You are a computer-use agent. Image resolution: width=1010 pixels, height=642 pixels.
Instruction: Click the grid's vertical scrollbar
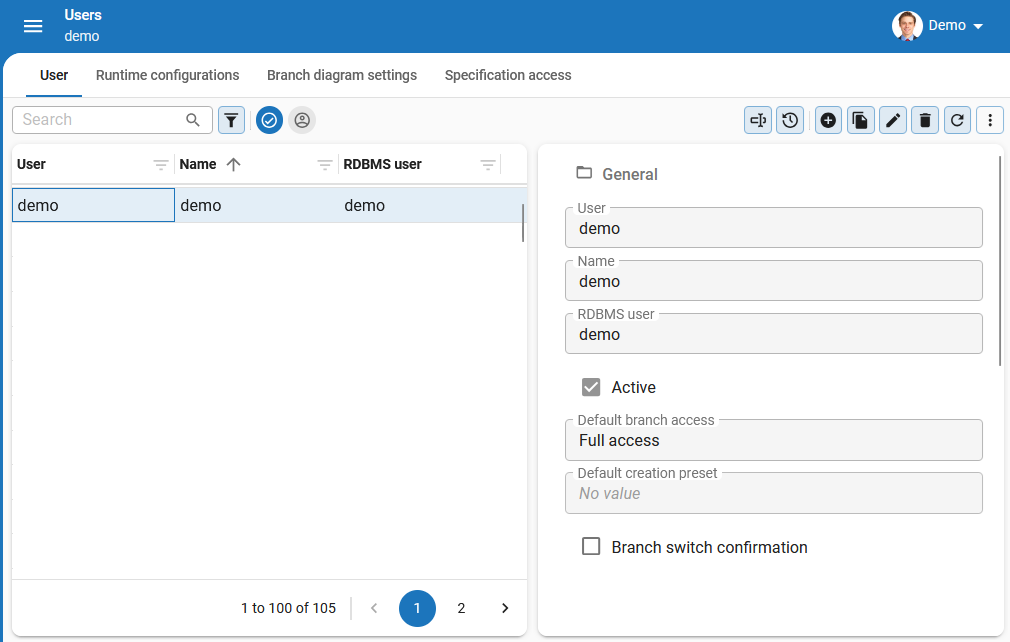point(523,223)
